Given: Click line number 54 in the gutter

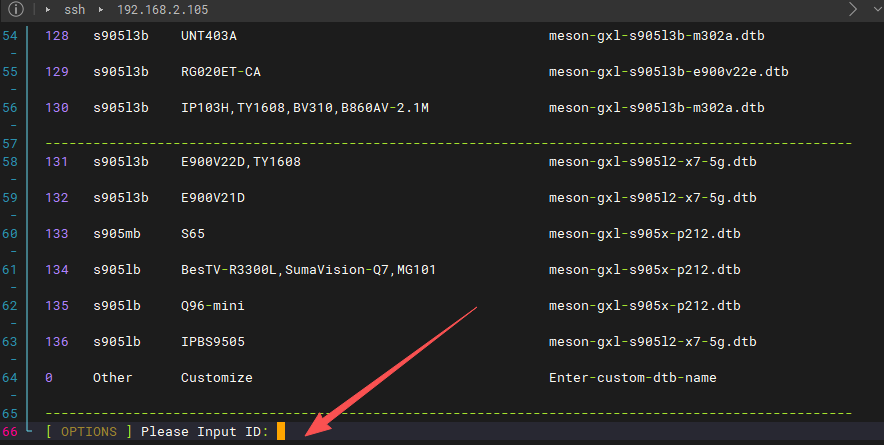Looking at the screenshot, I should (x=11, y=36).
